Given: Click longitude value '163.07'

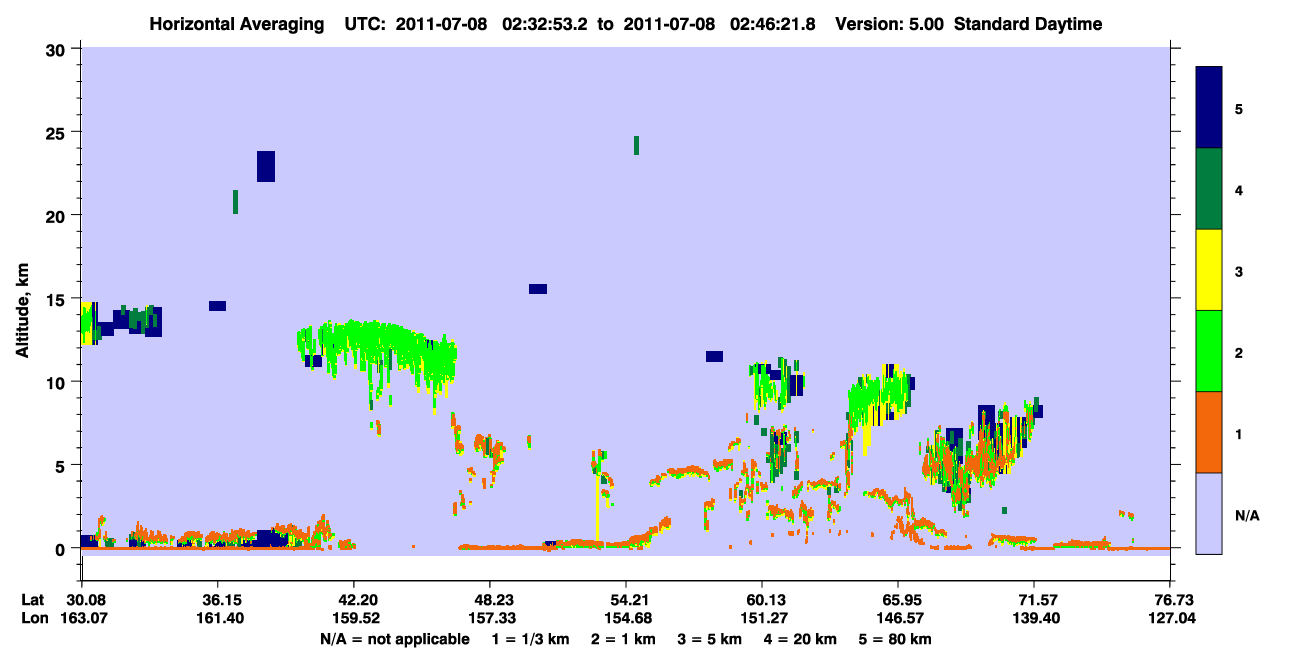Looking at the screenshot, I should point(82,619).
